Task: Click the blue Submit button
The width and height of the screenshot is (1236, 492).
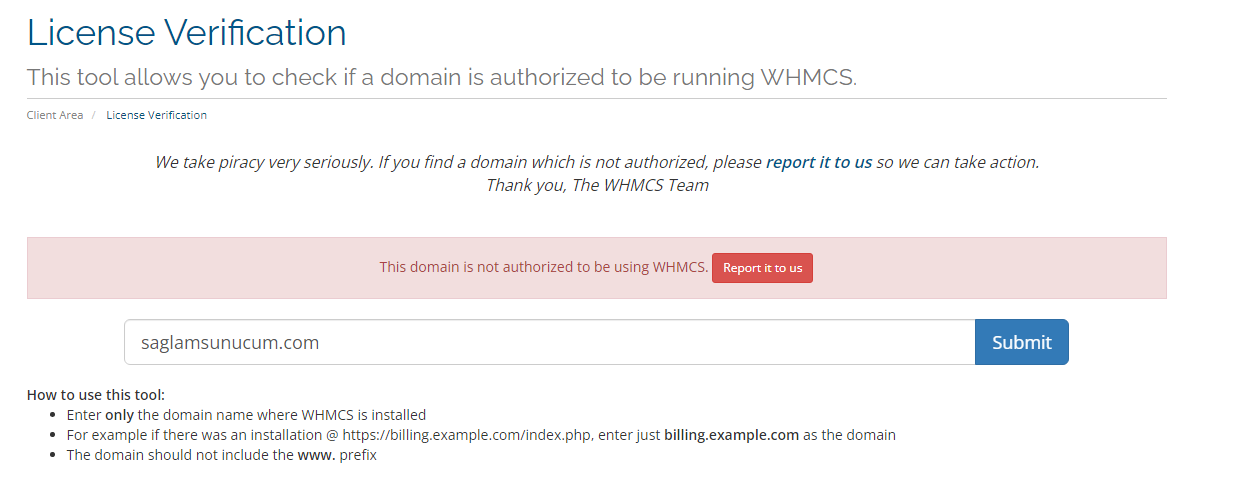Action: click(x=1021, y=342)
